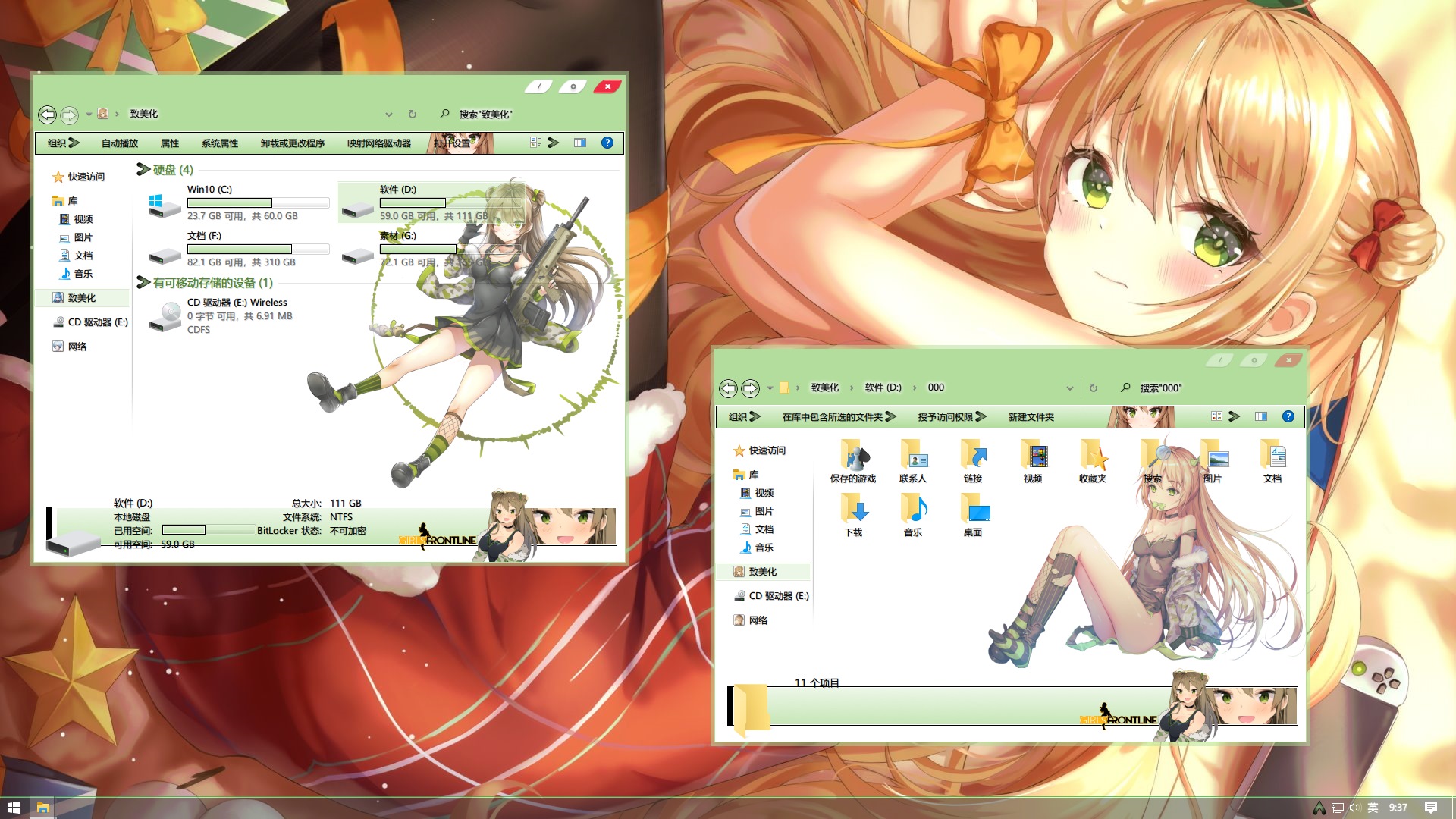
Task: Open 搜索 folder
Action: click(x=1153, y=461)
